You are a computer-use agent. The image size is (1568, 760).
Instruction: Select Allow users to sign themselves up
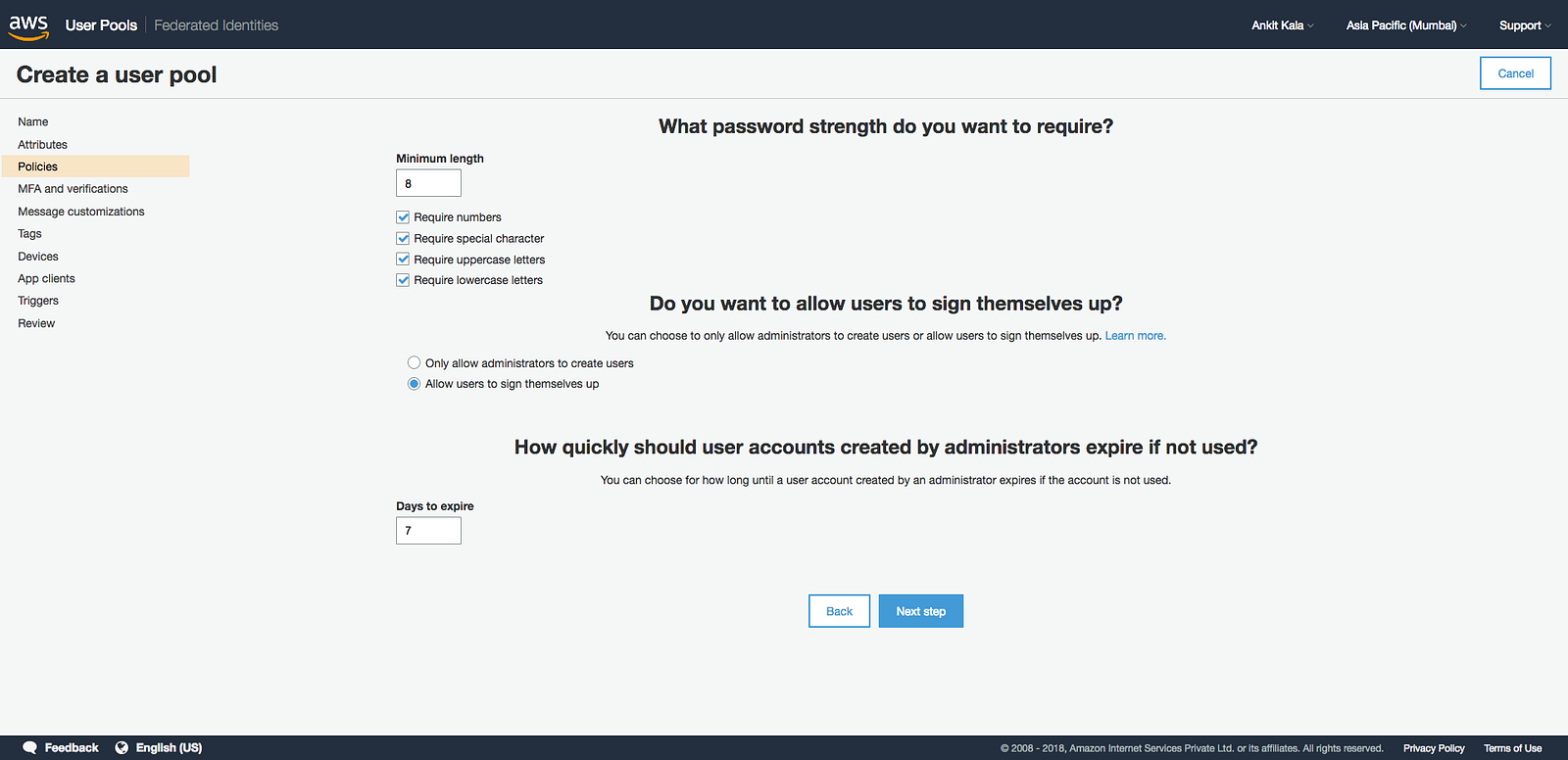[415, 384]
